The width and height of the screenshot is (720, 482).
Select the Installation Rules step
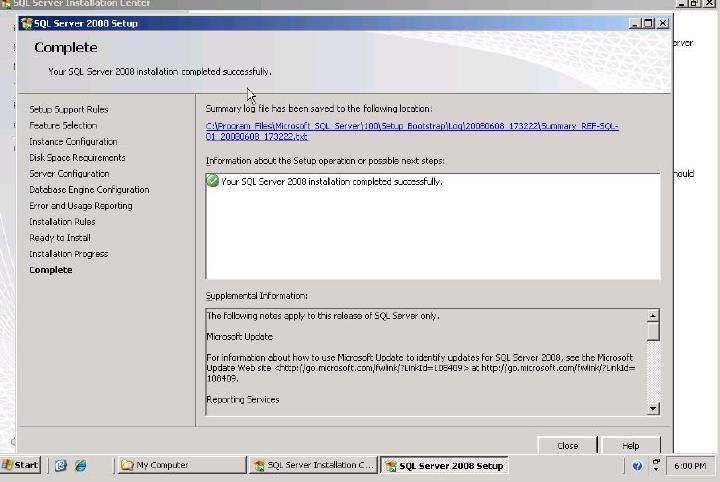pyautogui.click(x=62, y=222)
